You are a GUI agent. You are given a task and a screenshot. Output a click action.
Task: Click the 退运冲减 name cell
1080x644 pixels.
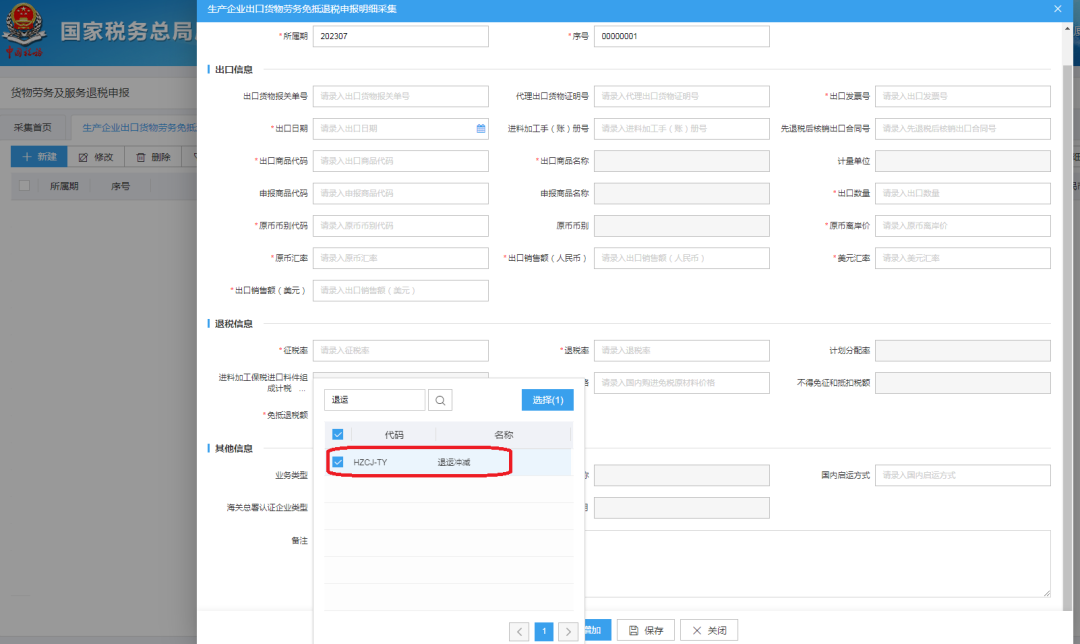point(454,462)
